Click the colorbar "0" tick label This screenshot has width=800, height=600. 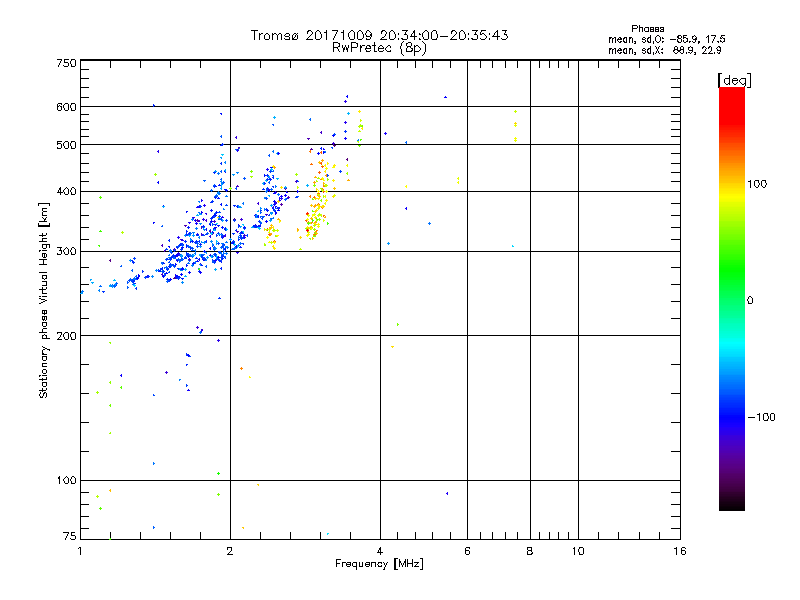(750, 301)
